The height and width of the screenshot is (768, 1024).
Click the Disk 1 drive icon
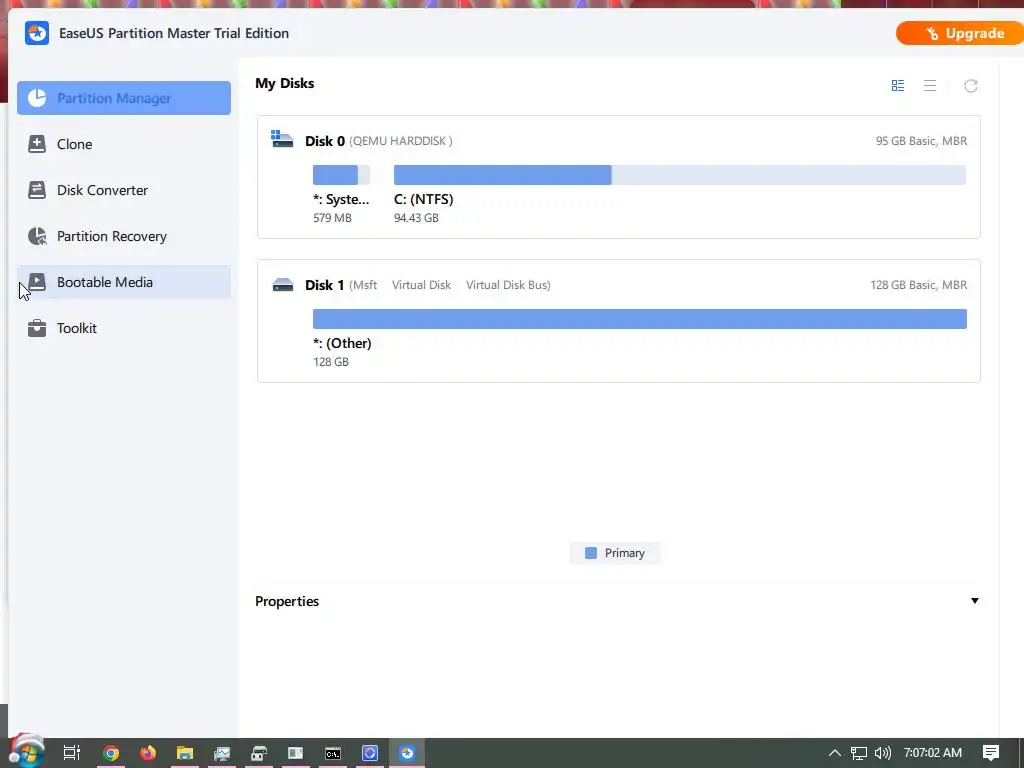283,285
